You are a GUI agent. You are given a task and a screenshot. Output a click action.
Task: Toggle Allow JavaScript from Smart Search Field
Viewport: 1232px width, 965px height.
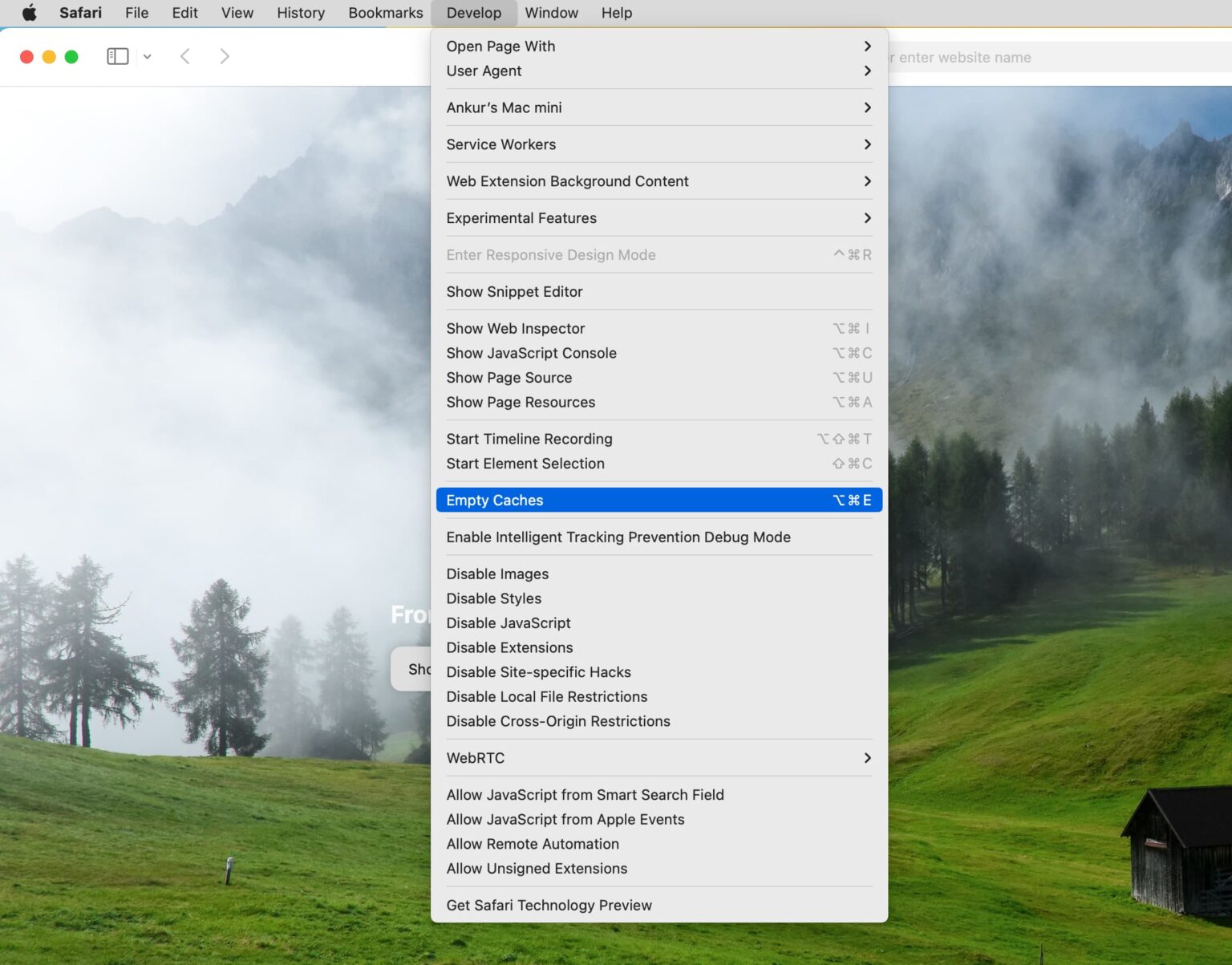tap(659, 795)
